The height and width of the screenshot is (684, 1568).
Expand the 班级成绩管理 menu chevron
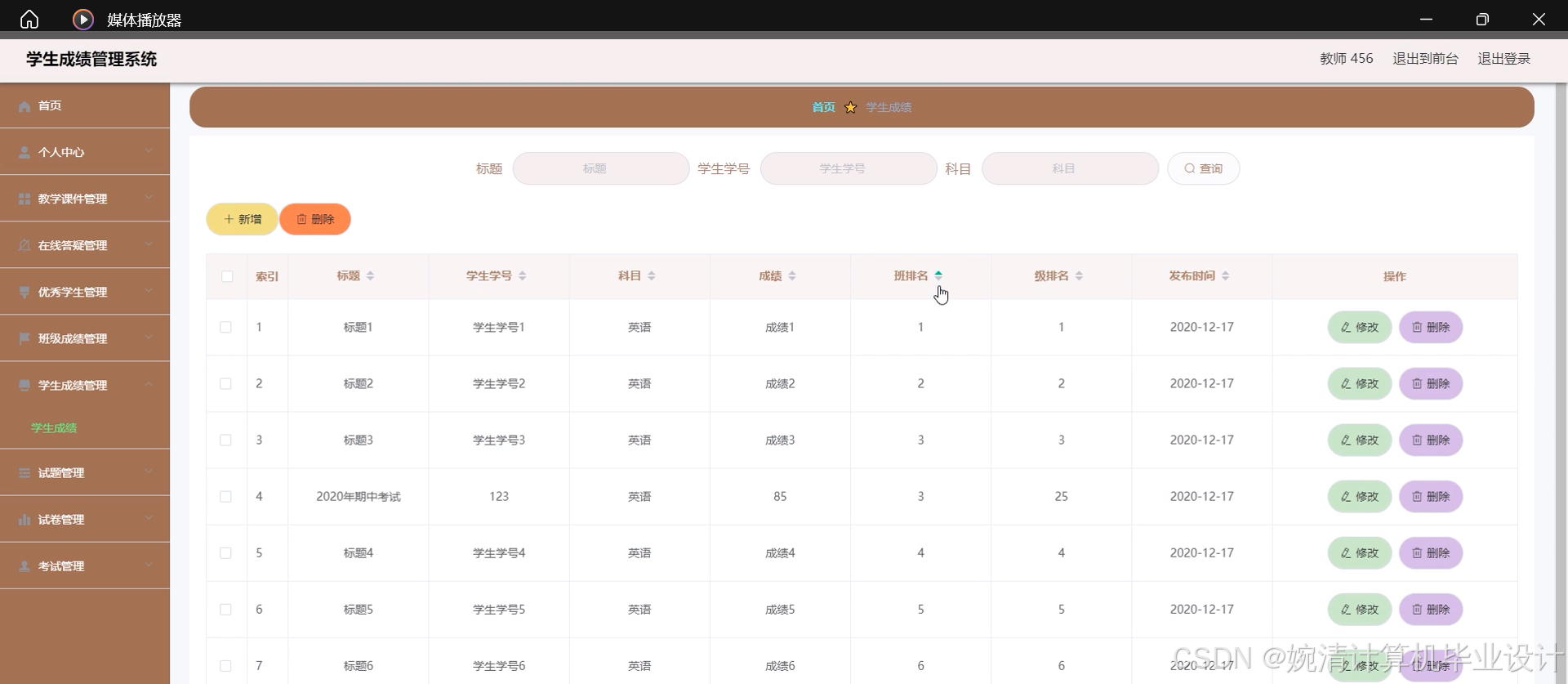[x=149, y=338]
